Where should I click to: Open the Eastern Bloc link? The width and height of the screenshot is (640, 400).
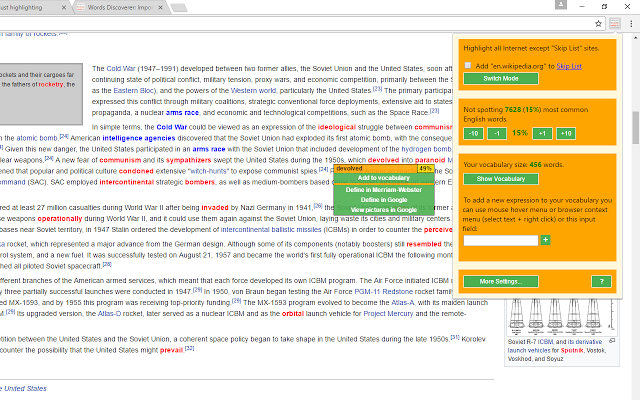(x=134, y=91)
